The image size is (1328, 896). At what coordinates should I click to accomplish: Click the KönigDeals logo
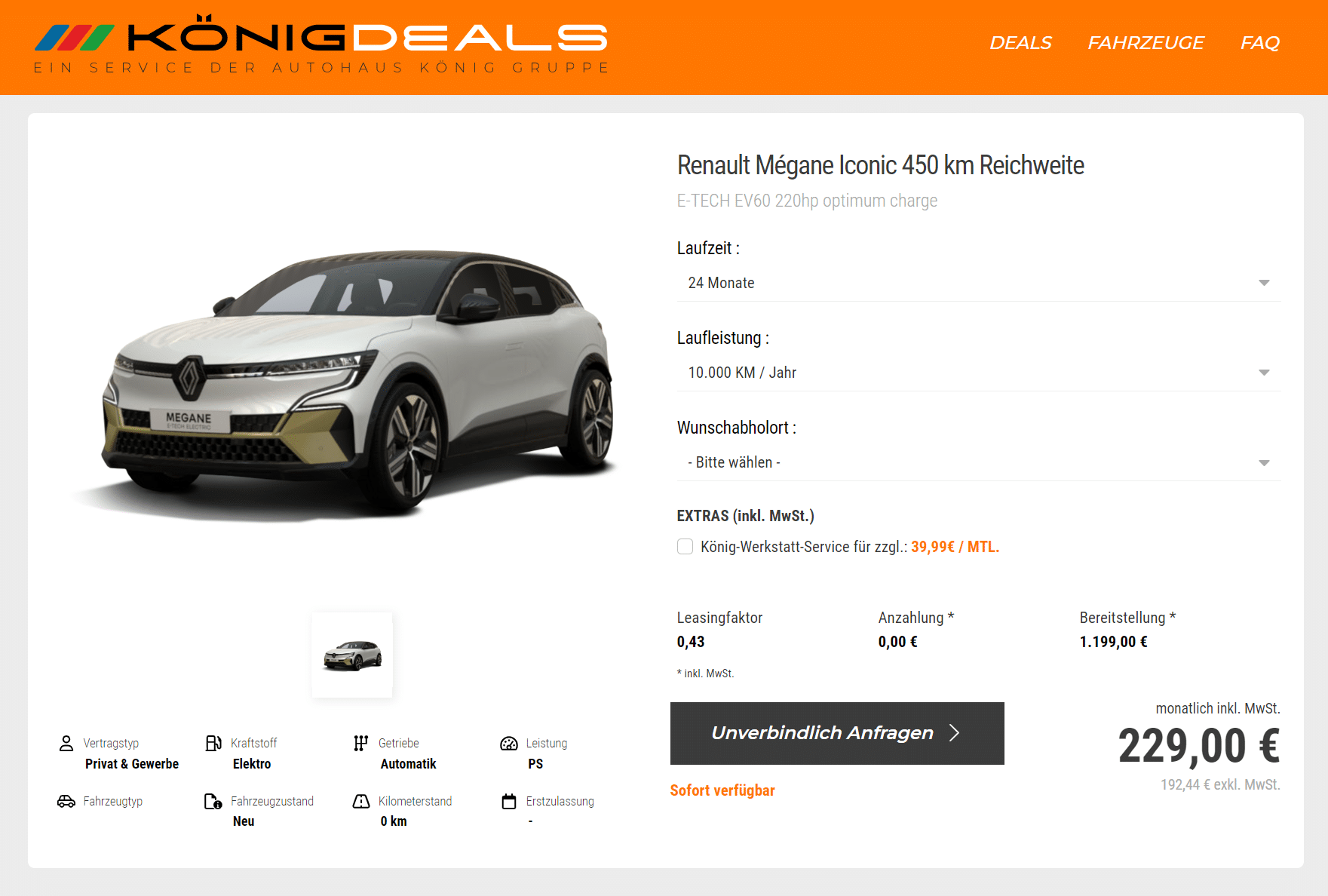point(322,44)
